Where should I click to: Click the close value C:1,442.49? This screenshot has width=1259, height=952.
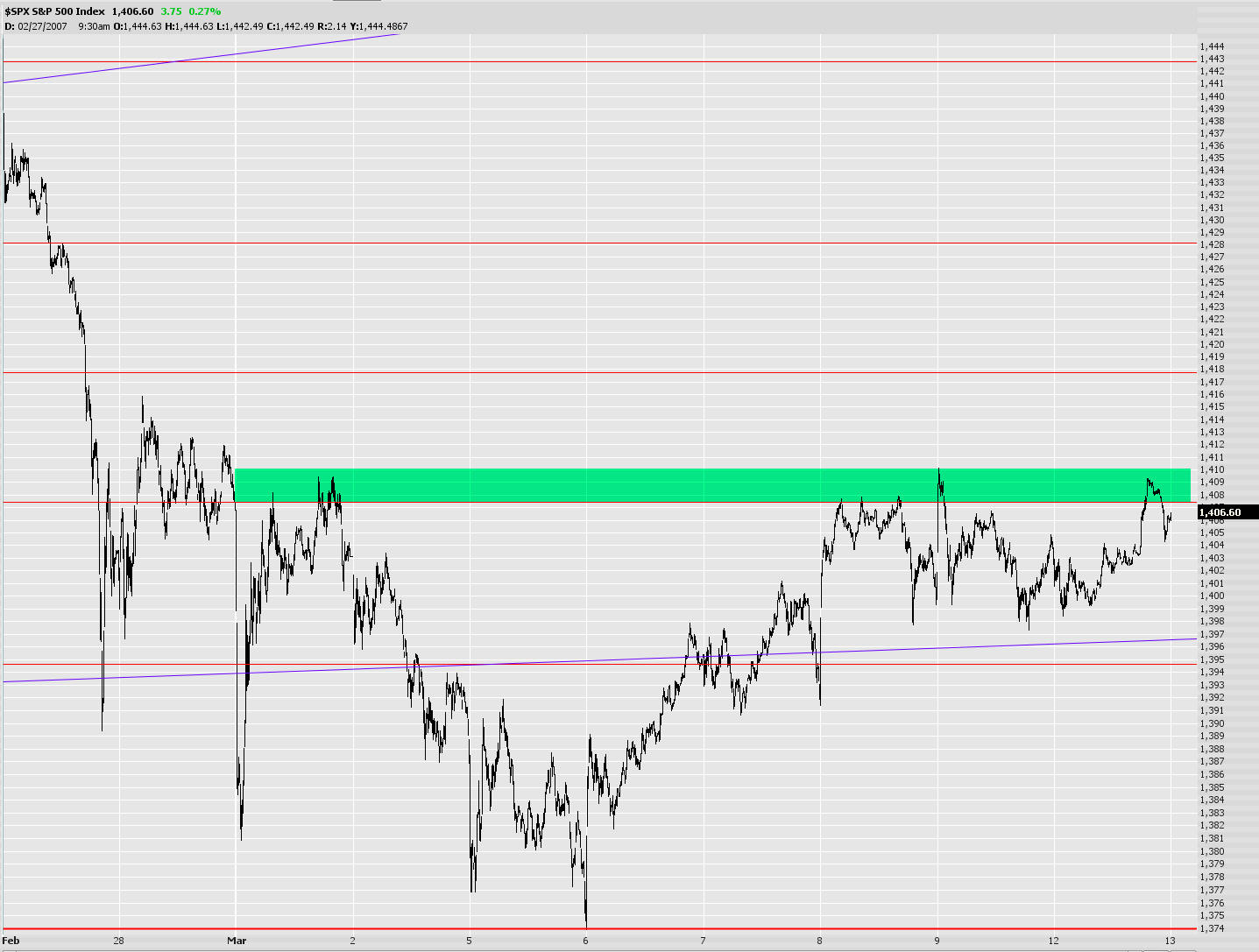tap(291, 26)
